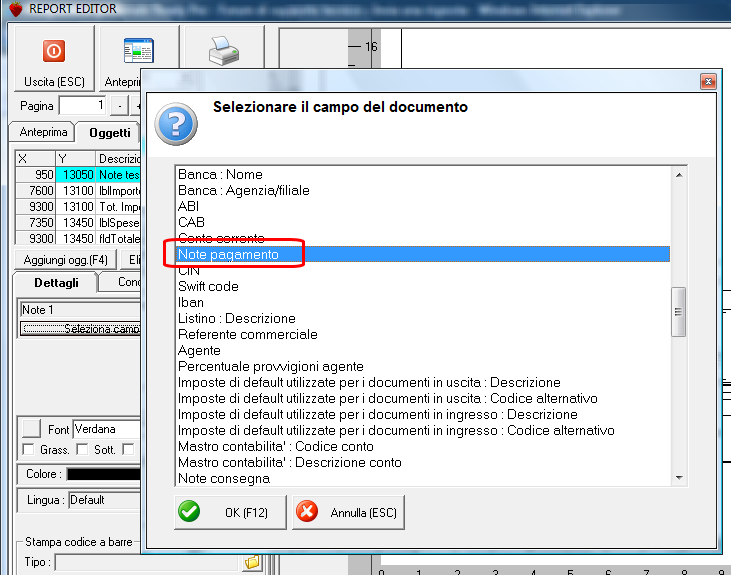This screenshot has height=575, width=731.
Task: Close the field selection dialog
Action: pos(708,82)
